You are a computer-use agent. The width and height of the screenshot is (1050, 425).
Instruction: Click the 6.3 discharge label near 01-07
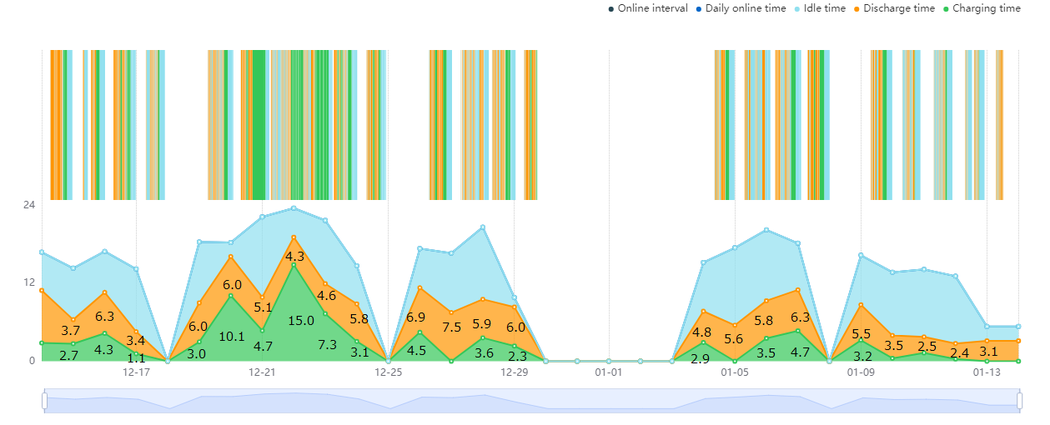tap(800, 317)
